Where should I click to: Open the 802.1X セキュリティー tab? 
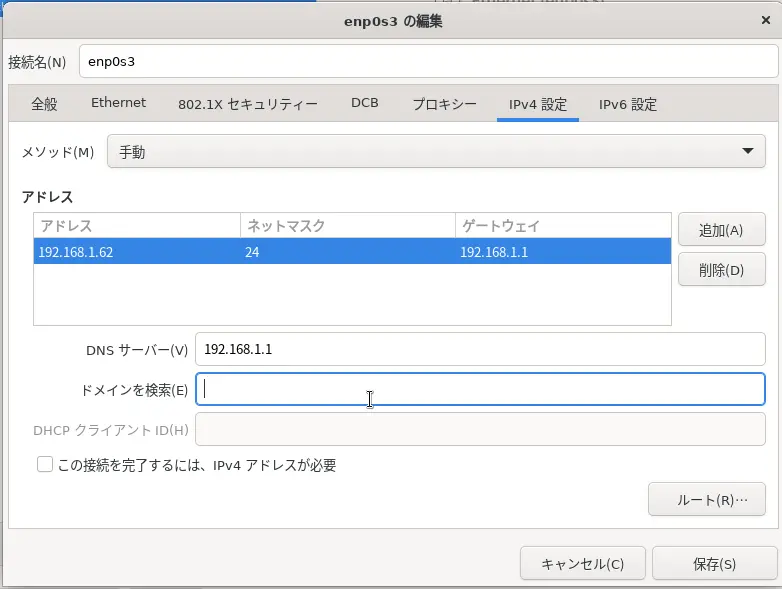[248, 104]
